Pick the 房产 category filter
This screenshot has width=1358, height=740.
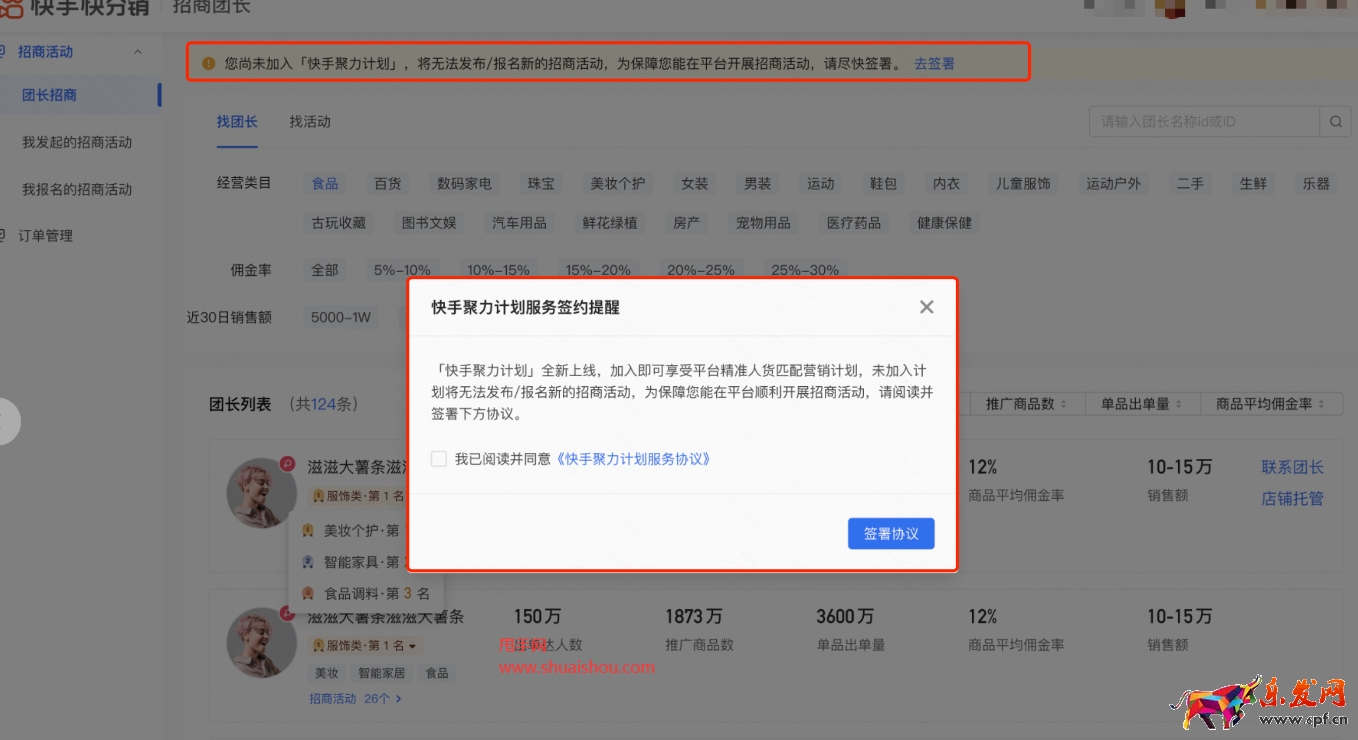[687, 223]
